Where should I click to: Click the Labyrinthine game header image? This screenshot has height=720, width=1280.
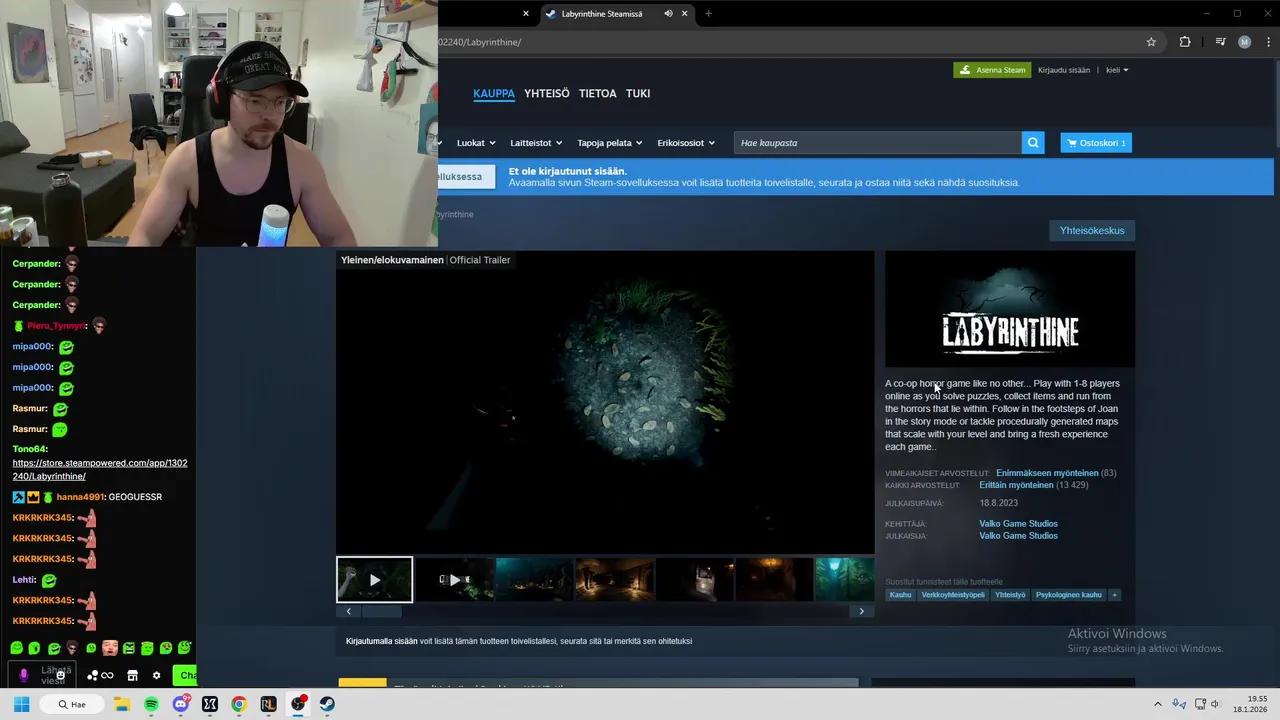click(1010, 309)
